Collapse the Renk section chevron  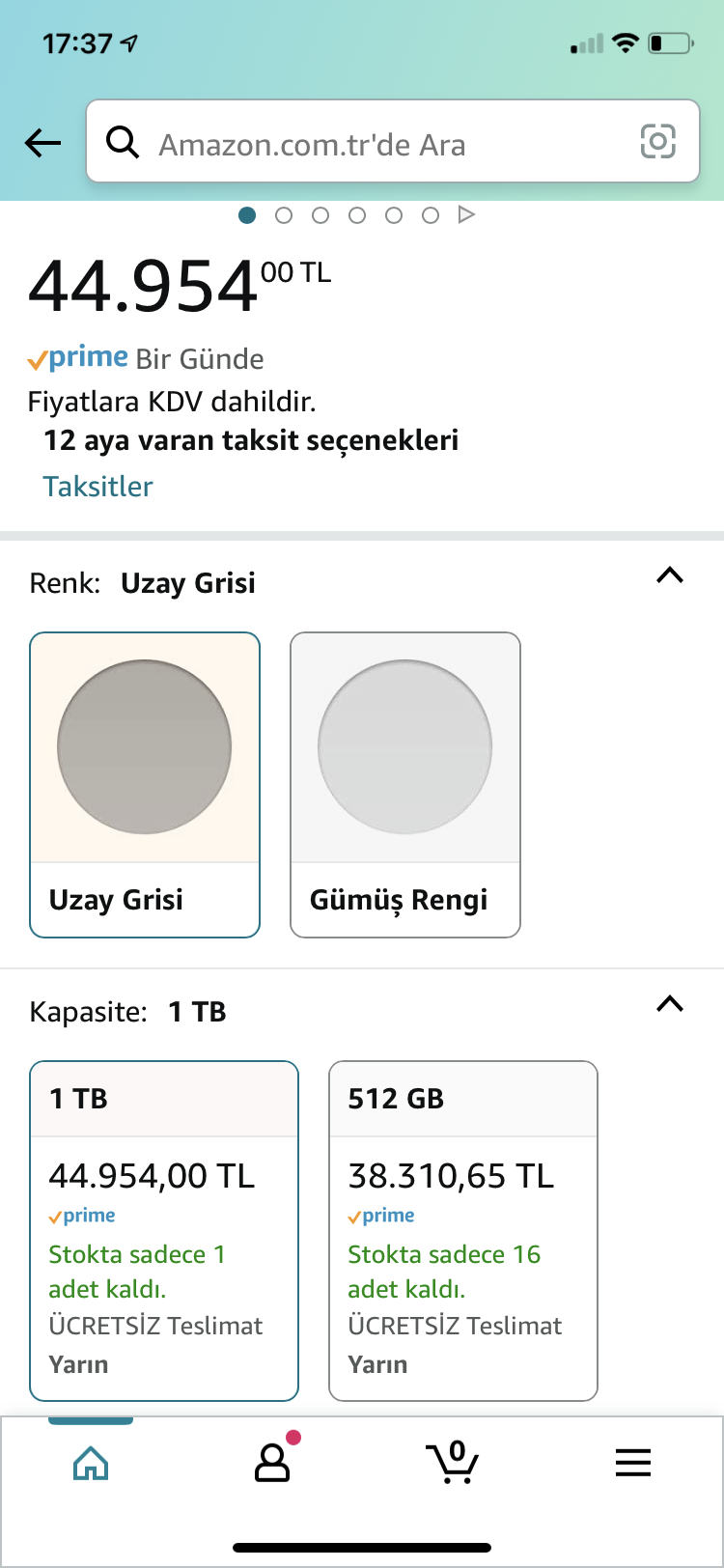pos(670,576)
